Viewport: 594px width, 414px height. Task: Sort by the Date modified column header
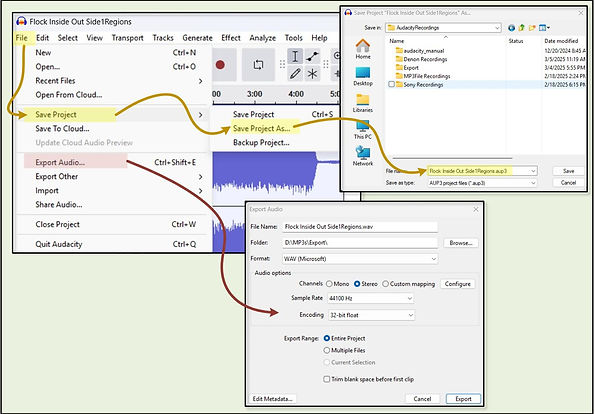[561, 41]
